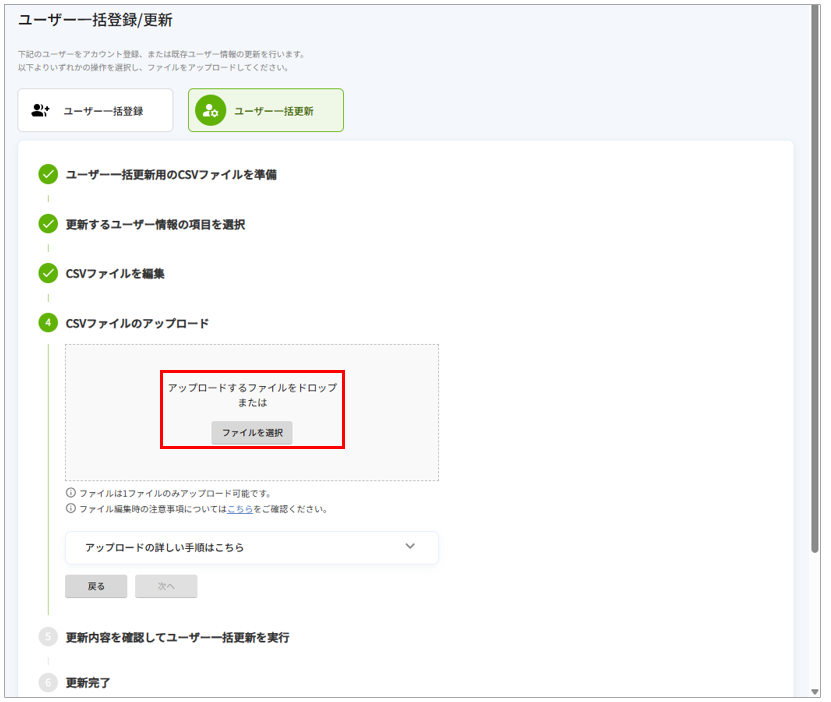Click the 戻る button
This screenshot has height=702, width=831.
(96, 586)
